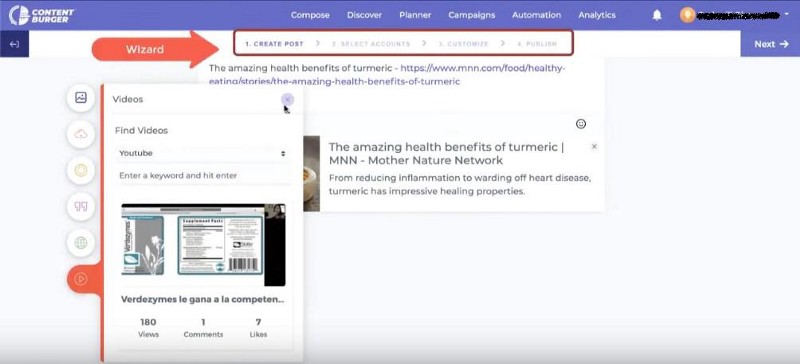Click the account name in header
800x364 pixels.
click(738, 15)
